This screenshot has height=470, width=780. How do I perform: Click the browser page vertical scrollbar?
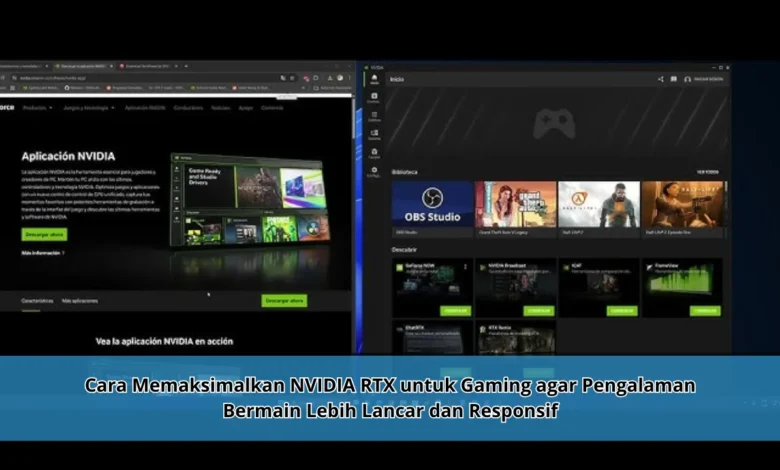pos(353,119)
